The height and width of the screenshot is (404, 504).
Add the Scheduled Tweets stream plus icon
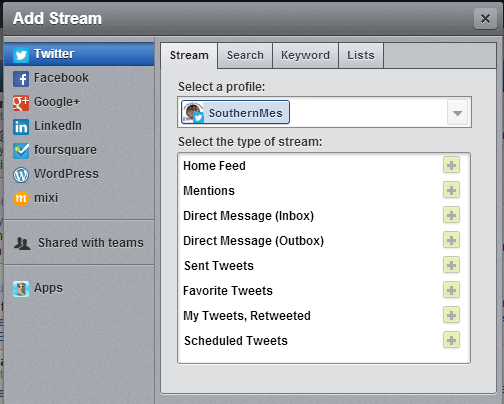click(451, 340)
